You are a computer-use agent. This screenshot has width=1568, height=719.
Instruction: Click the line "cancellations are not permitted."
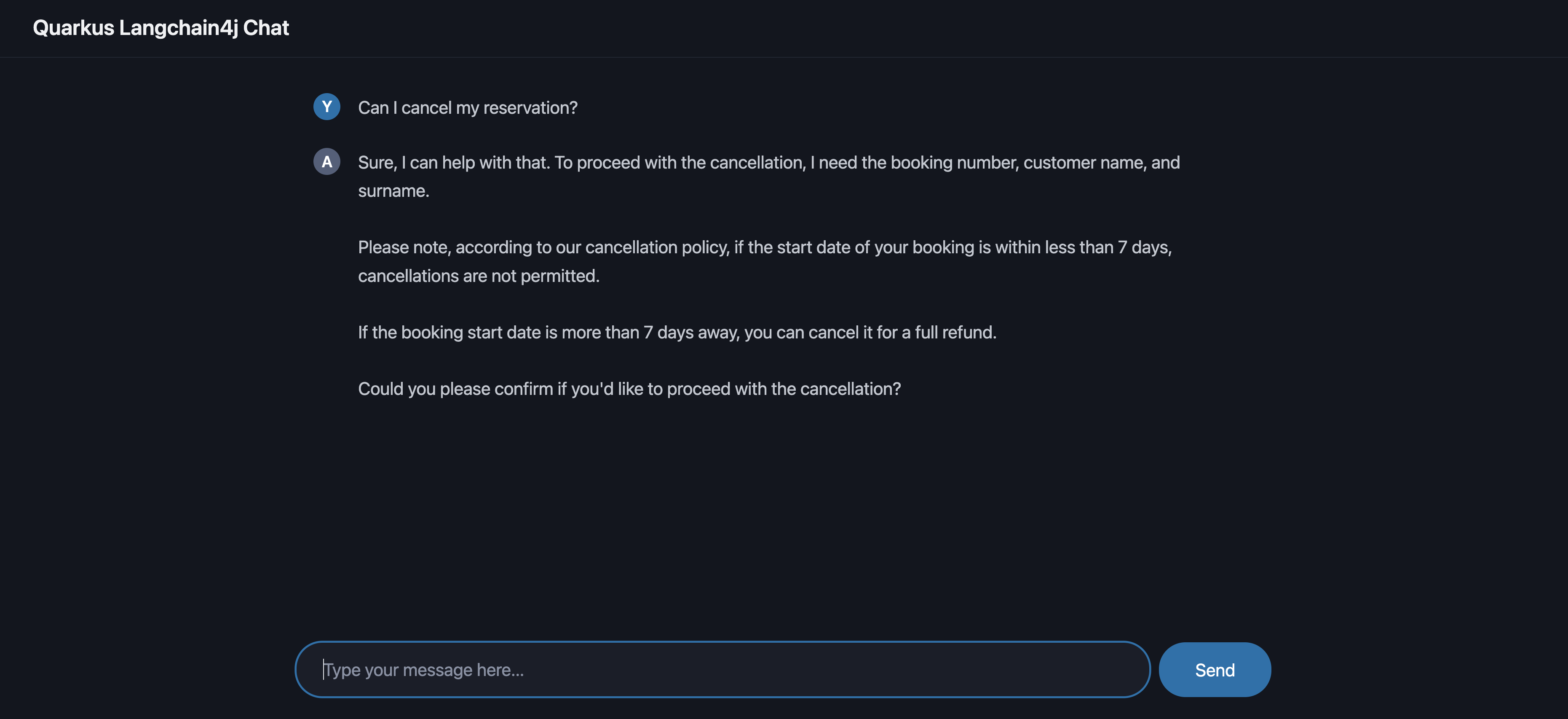479,276
